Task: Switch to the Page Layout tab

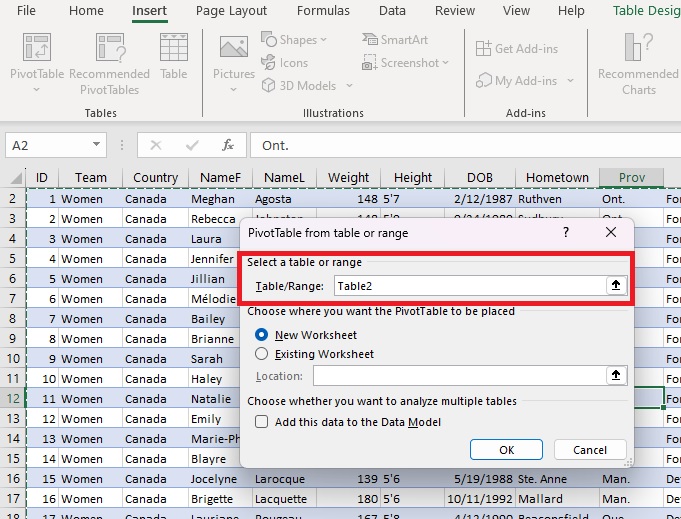Action: pyautogui.click(x=231, y=10)
